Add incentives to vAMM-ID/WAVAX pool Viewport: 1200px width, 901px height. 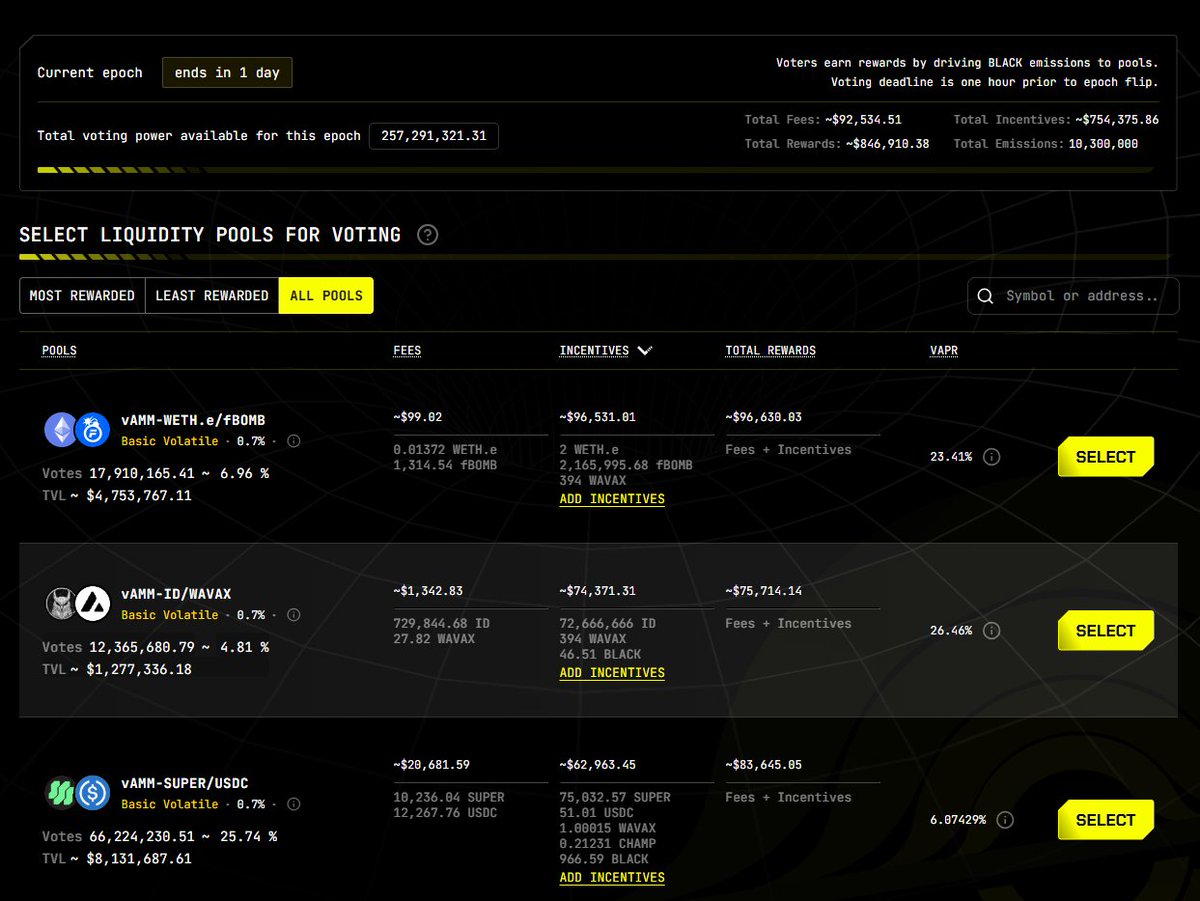coord(612,673)
